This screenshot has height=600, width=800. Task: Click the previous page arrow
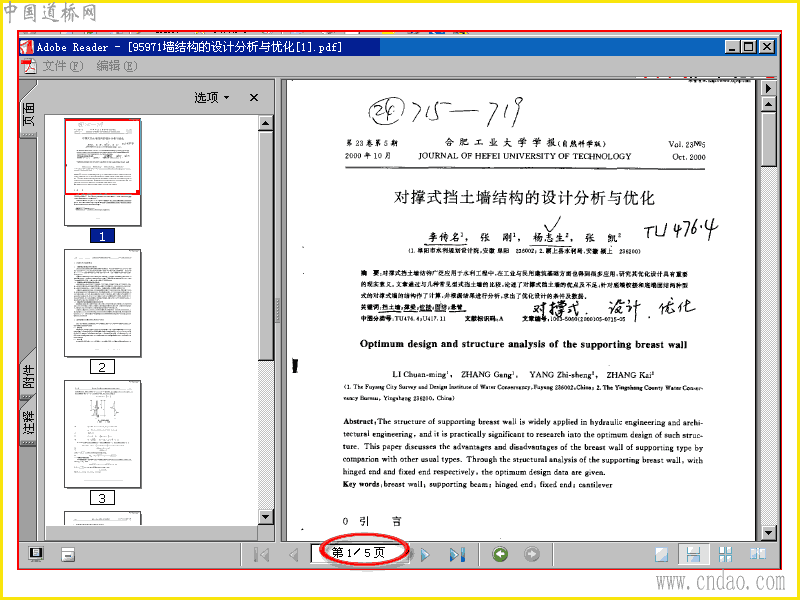[293, 555]
